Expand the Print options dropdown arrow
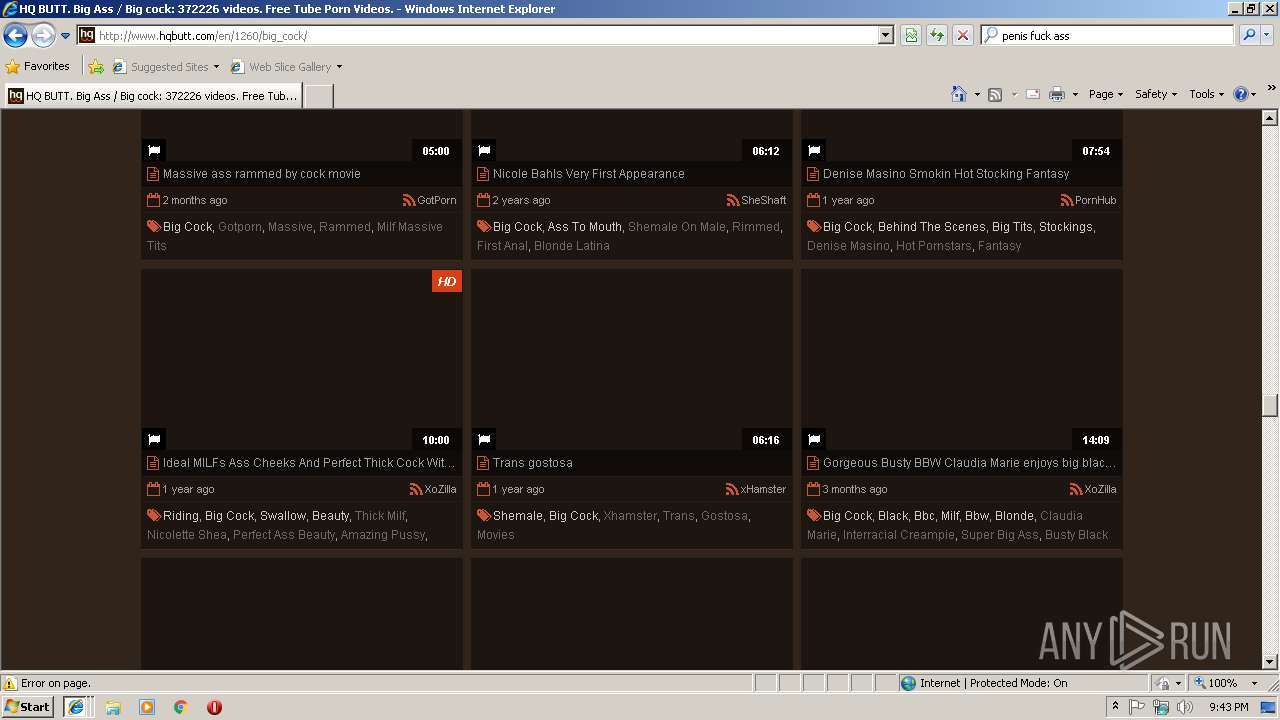Viewport: 1280px width, 720px height. pos(1075,94)
